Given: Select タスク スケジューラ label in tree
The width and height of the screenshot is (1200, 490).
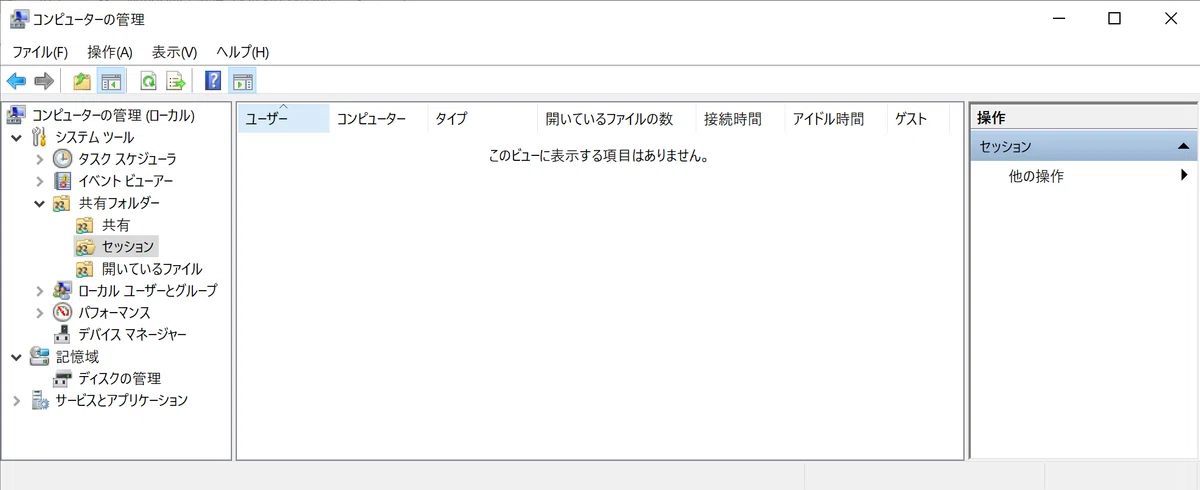Looking at the screenshot, I should click(x=128, y=159).
